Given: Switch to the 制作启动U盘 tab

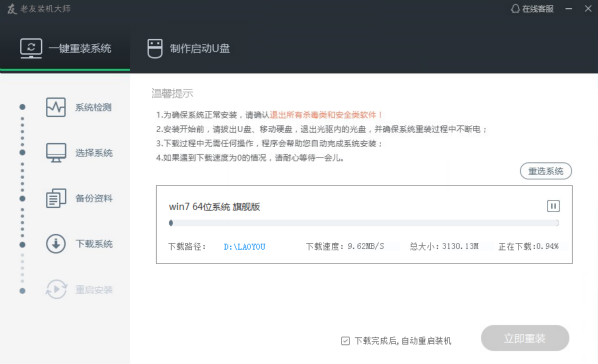Looking at the screenshot, I should click(x=189, y=48).
